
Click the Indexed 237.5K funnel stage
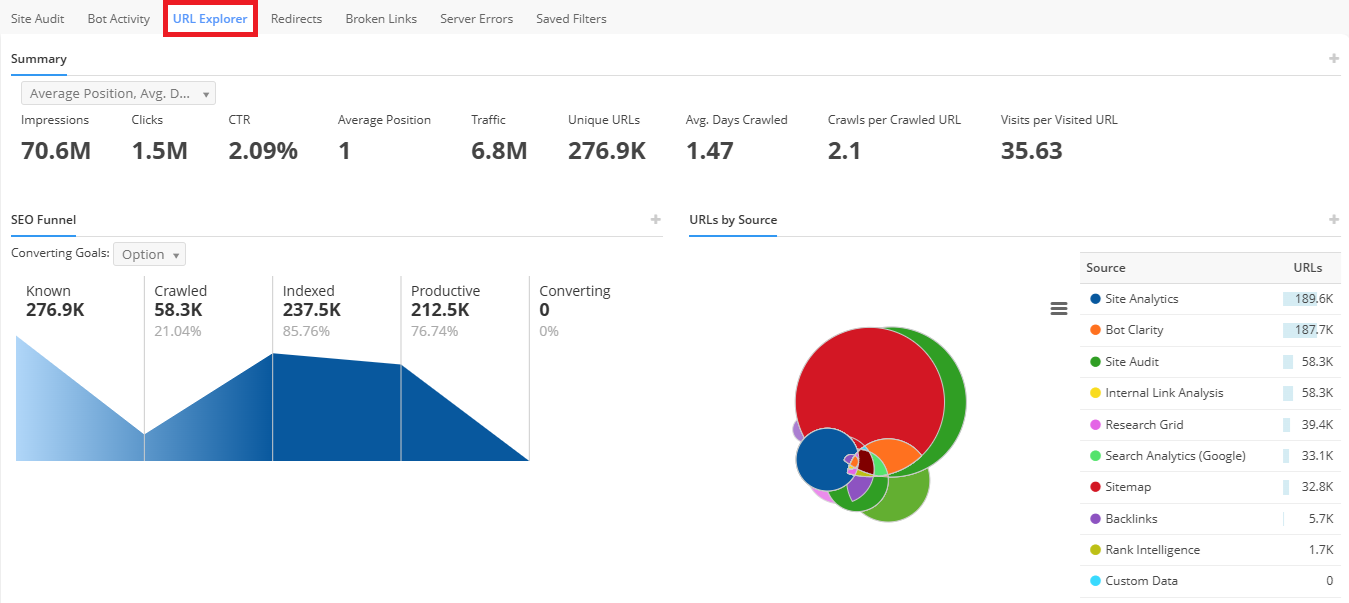[x=311, y=300]
